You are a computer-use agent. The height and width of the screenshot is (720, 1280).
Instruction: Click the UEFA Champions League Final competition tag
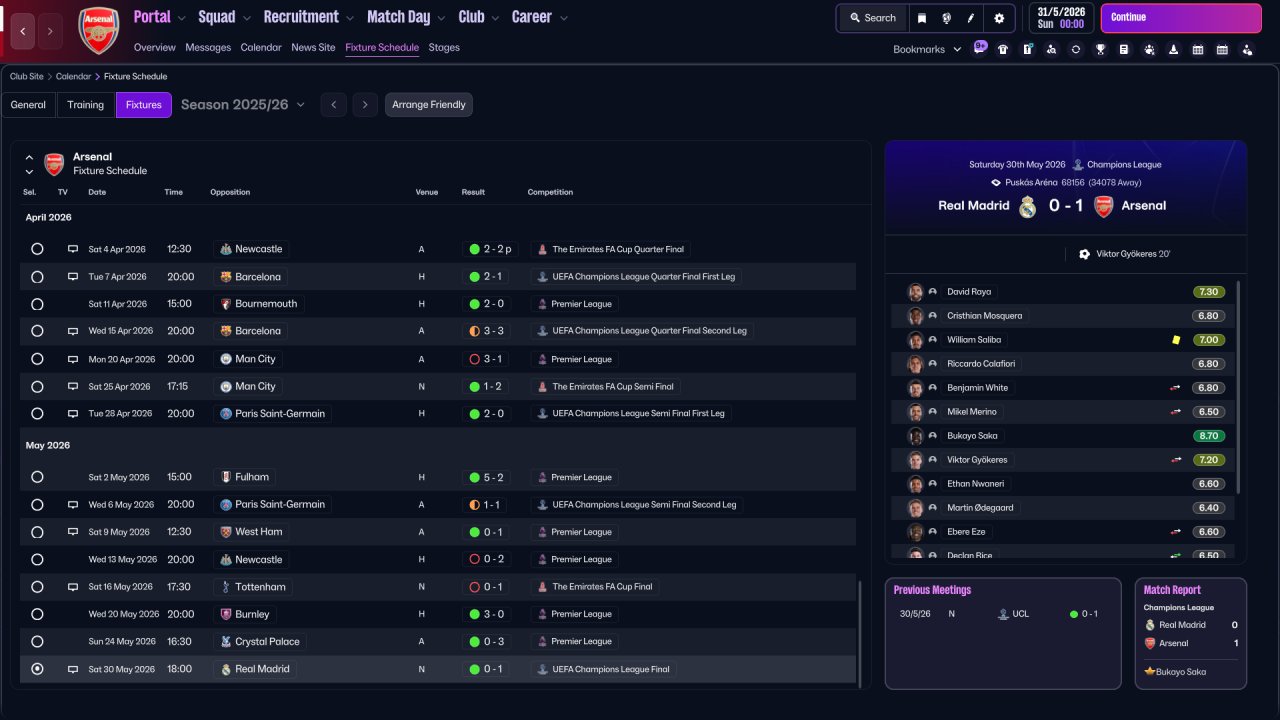click(604, 669)
